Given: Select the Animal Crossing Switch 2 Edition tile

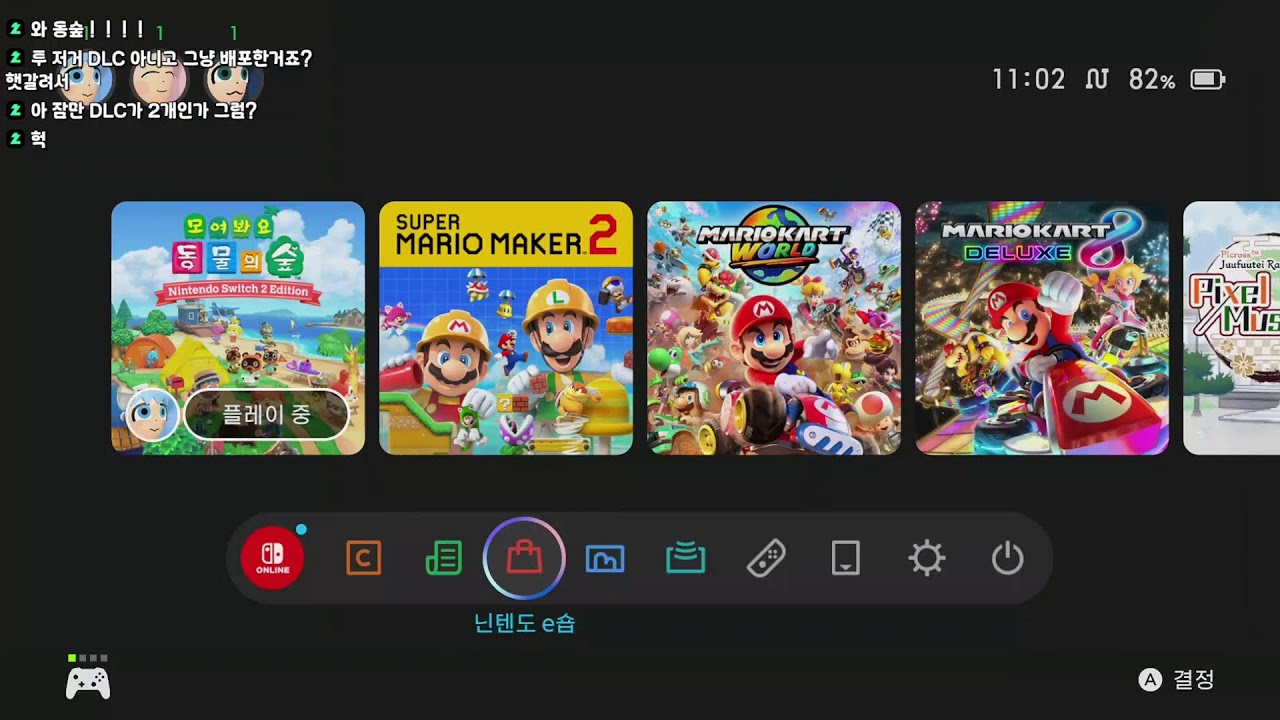Looking at the screenshot, I should coord(238,328).
